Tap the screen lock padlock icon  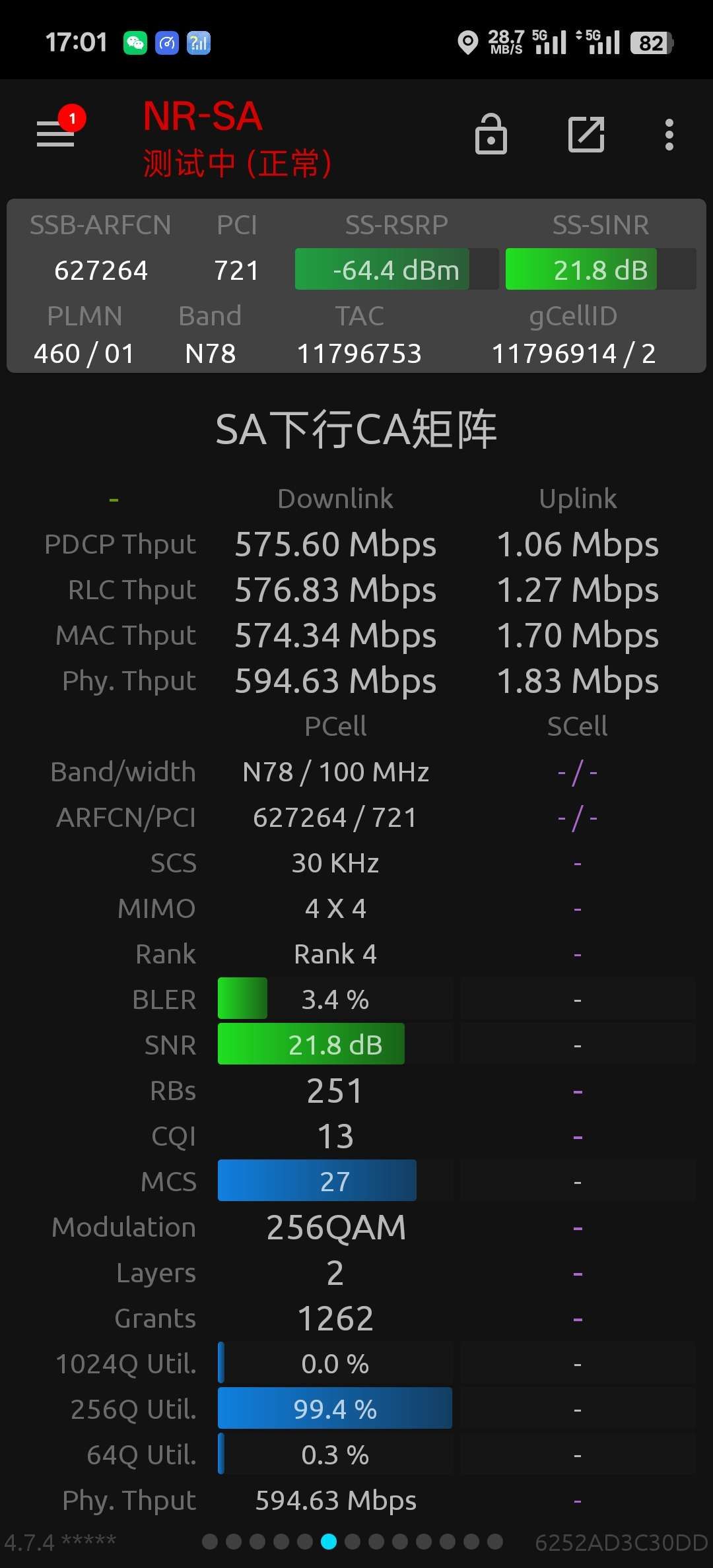(x=491, y=135)
